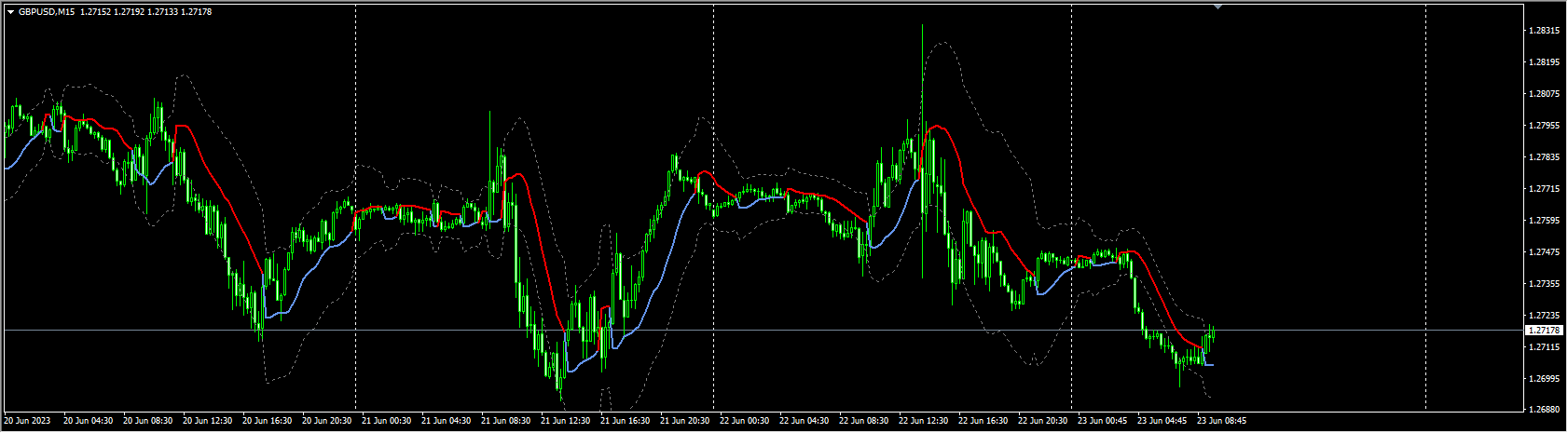1568x433 pixels.
Task: Click the 20 Jun 2023 date label
Action: click(x=26, y=421)
